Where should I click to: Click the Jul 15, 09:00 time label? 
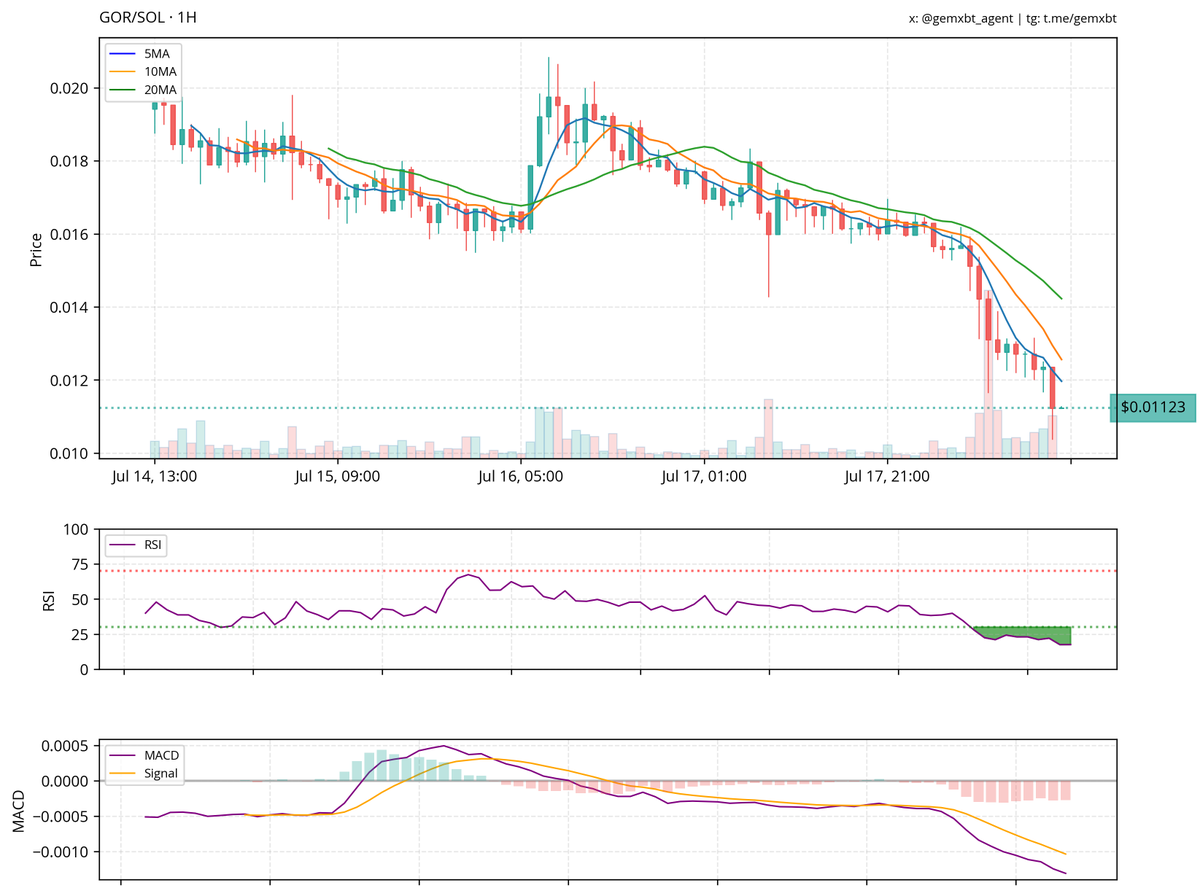click(x=338, y=477)
